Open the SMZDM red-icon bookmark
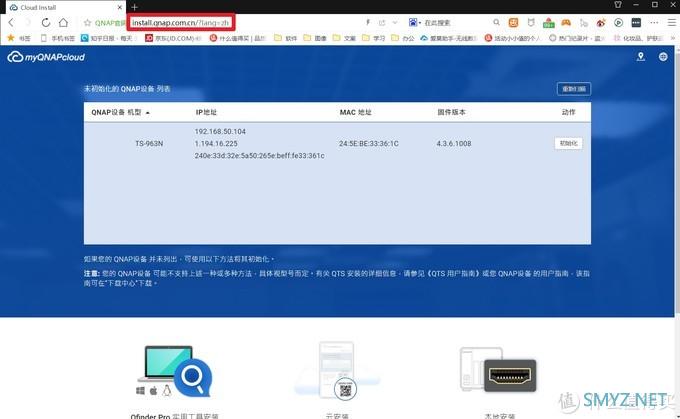The height and width of the screenshot is (419, 680). [x=237, y=38]
